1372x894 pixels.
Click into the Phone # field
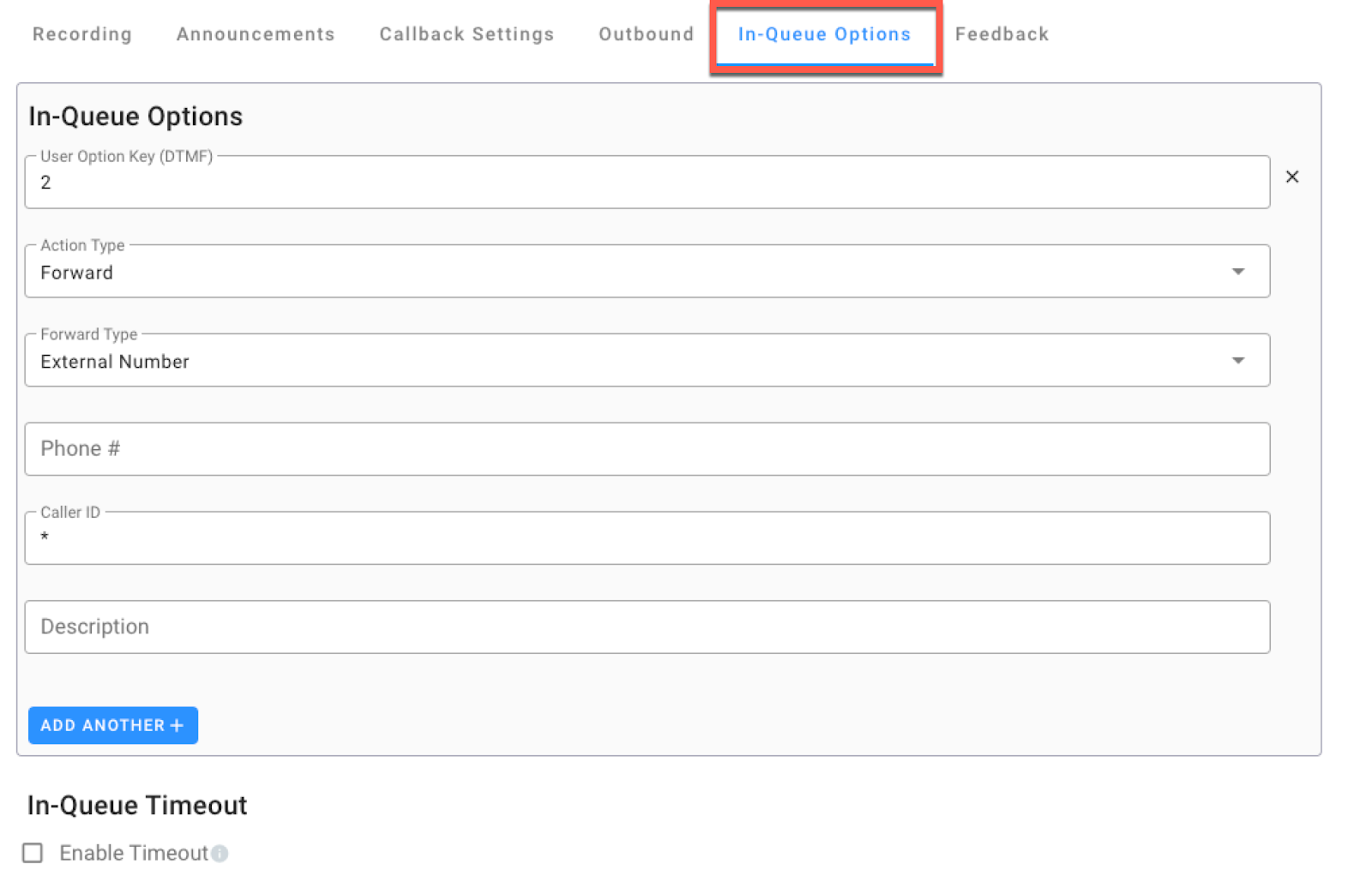647,449
